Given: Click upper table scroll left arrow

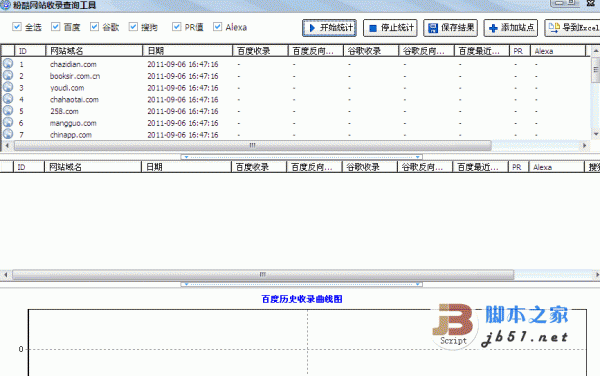Looking at the screenshot, I should [7, 145].
